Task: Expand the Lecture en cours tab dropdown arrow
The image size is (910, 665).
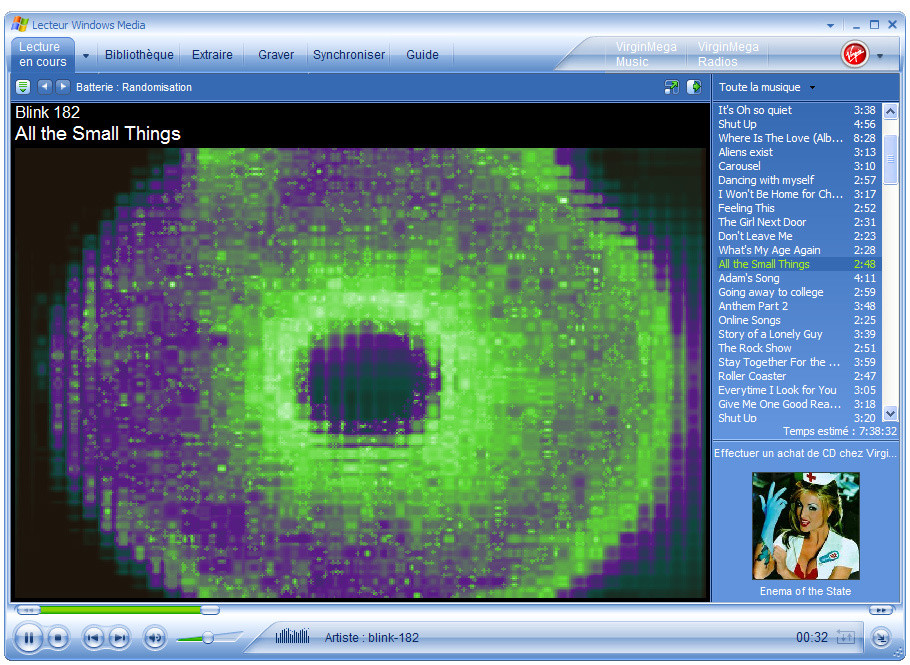Action: [86, 55]
